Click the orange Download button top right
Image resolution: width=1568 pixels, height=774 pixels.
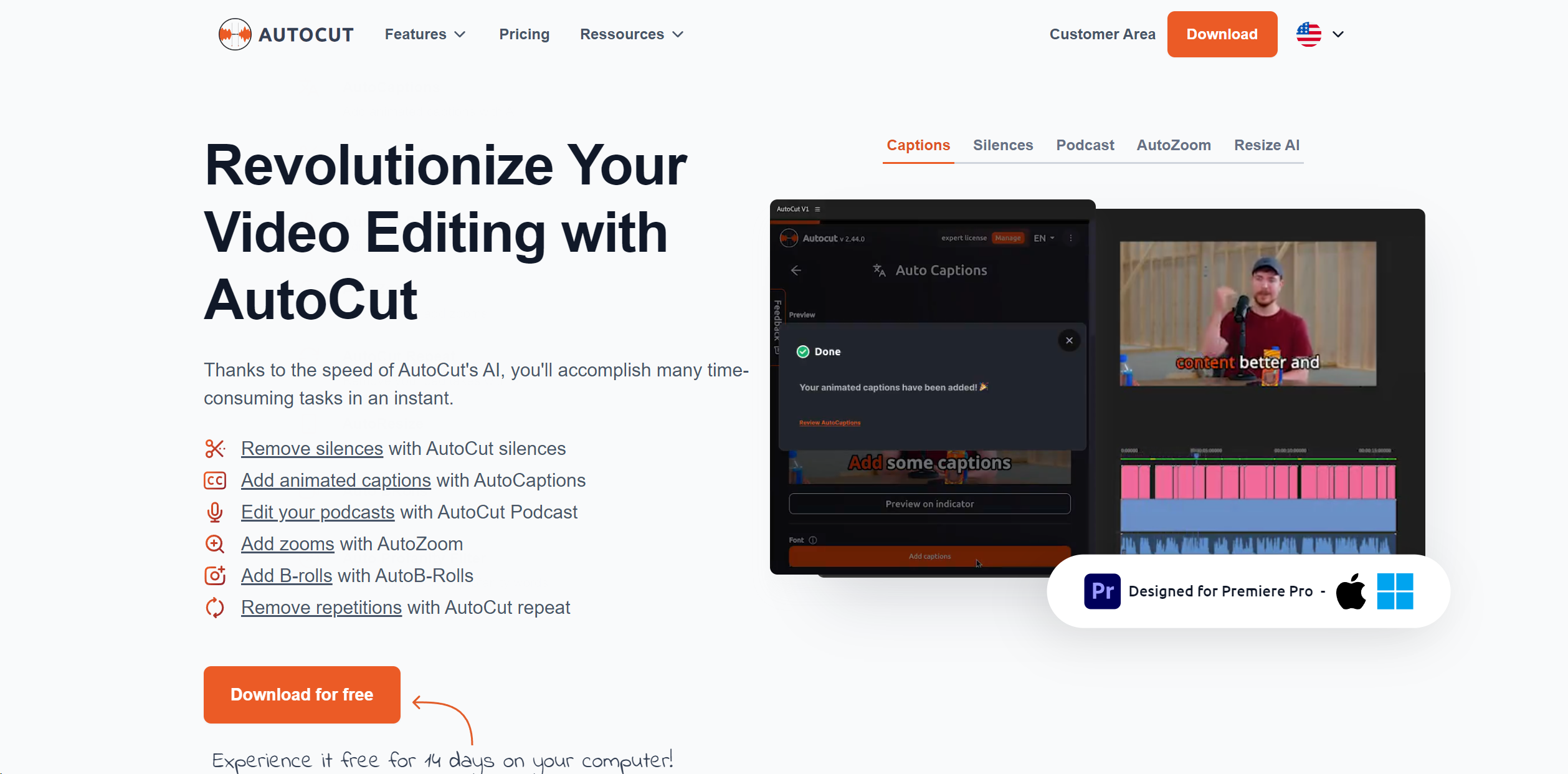click(1221, 34)
